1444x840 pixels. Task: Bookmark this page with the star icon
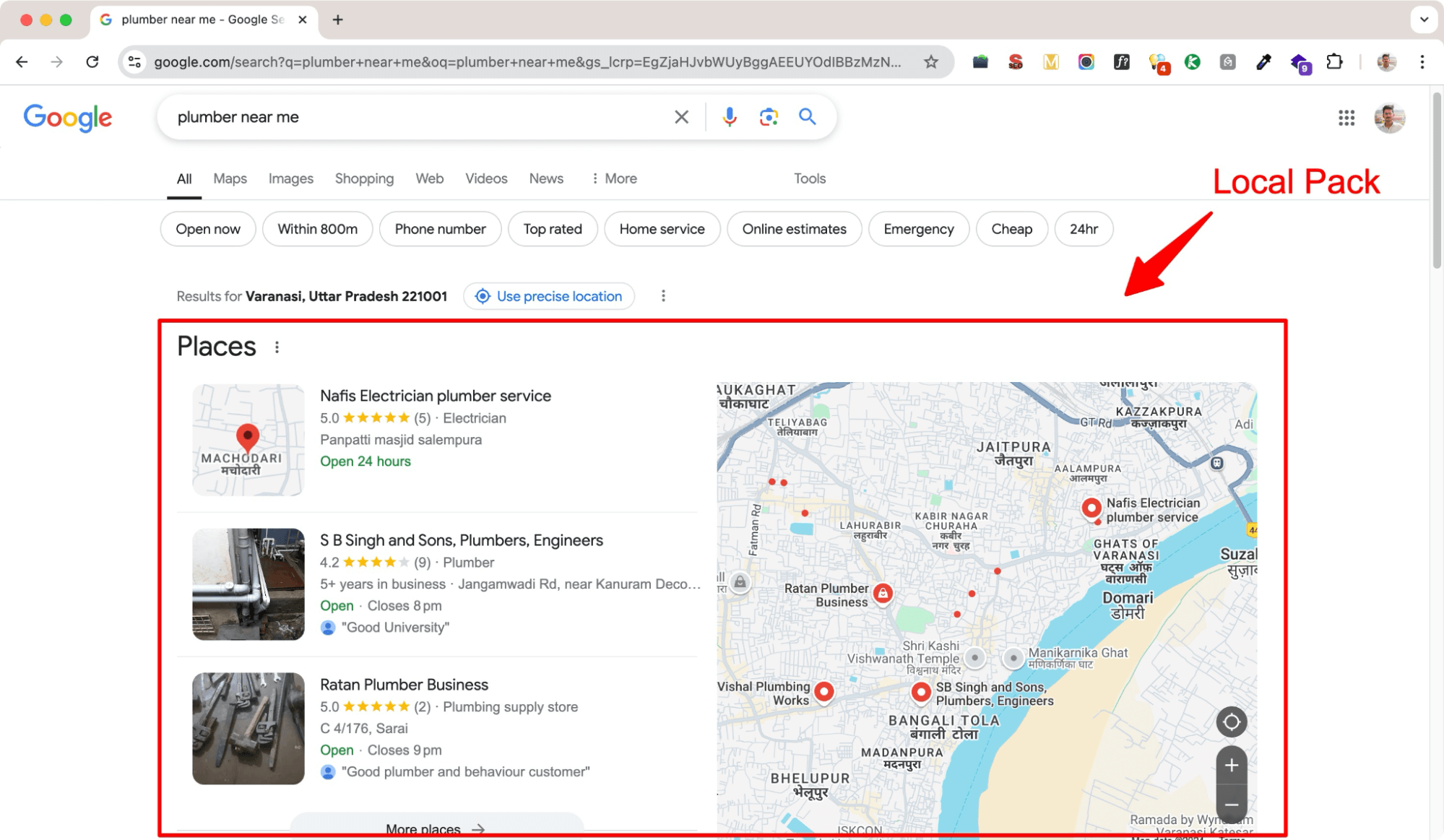coord(931,62)
